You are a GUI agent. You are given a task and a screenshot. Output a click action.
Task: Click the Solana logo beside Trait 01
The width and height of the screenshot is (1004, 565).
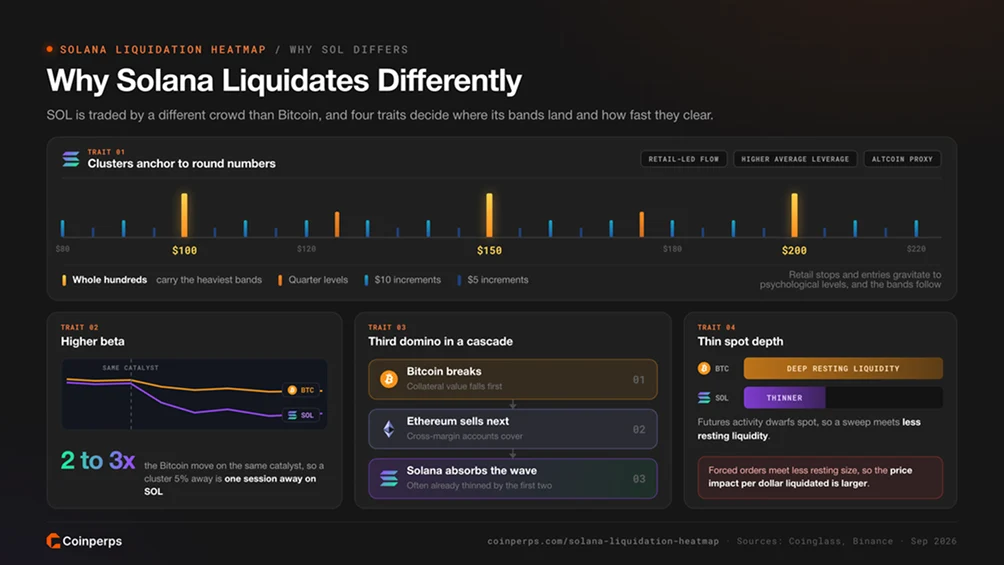(x=70, y=159)
